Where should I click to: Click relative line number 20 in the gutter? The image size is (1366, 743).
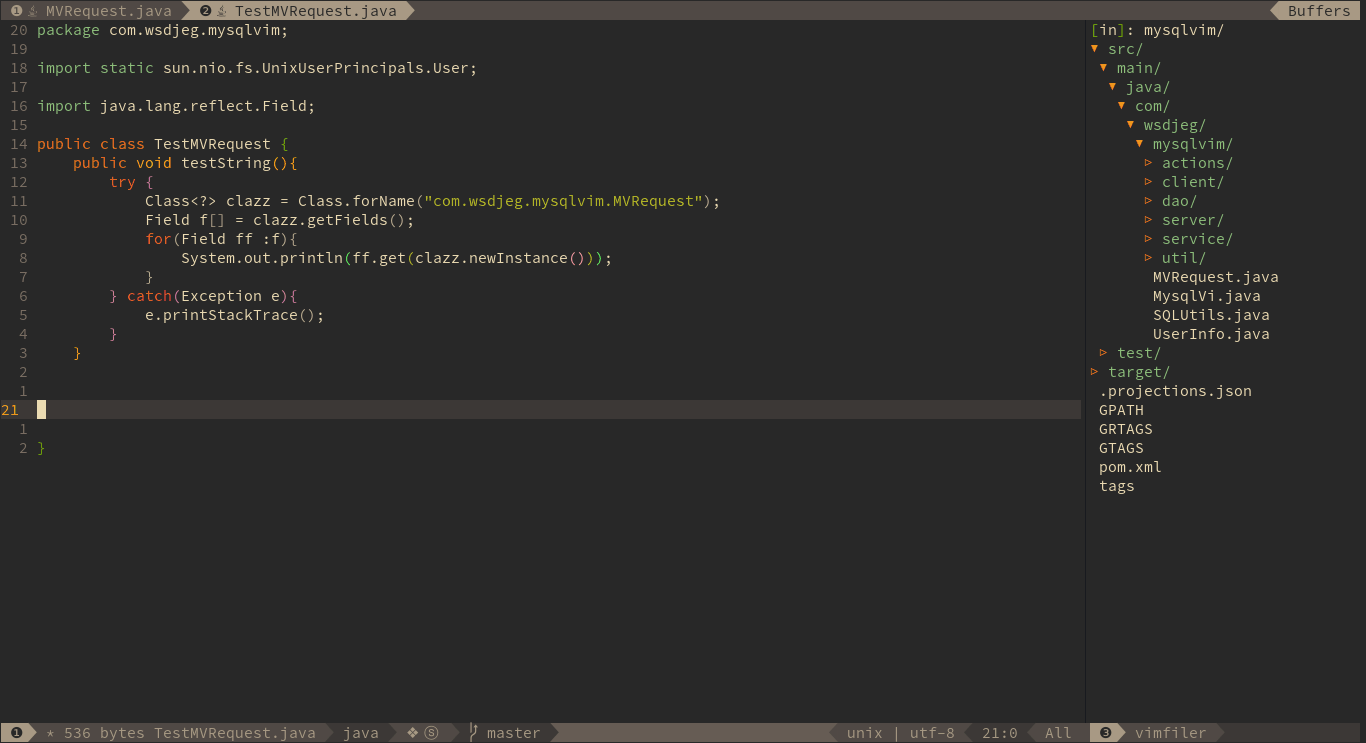coord(19,30)
